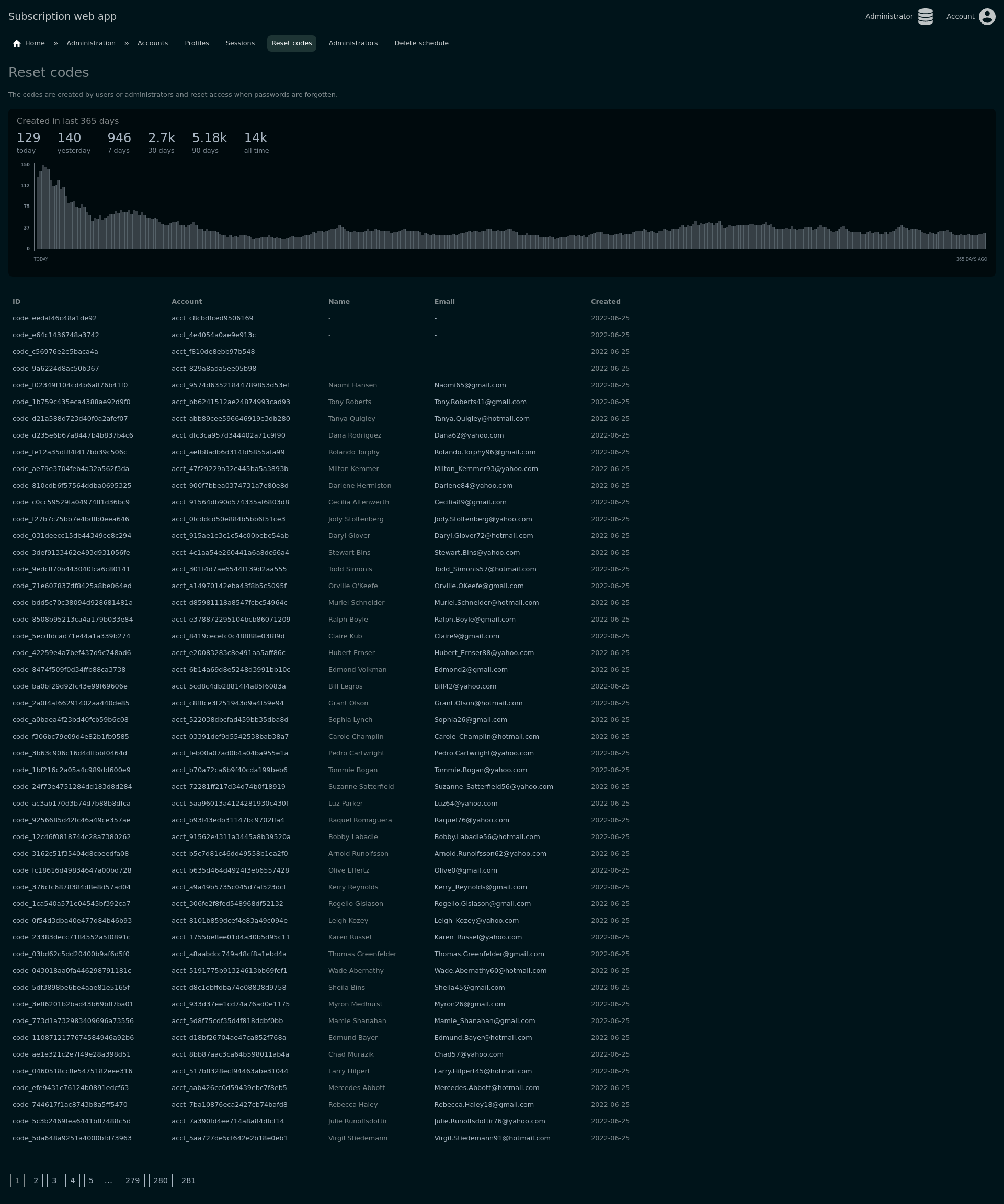Switch to the Accounts tab
Image resolution: width=1004 pixels, height=1204 pixels.
point(153,43)
